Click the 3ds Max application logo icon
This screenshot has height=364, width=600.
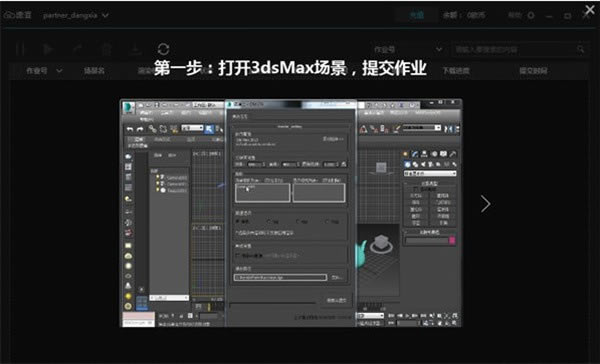129,108
